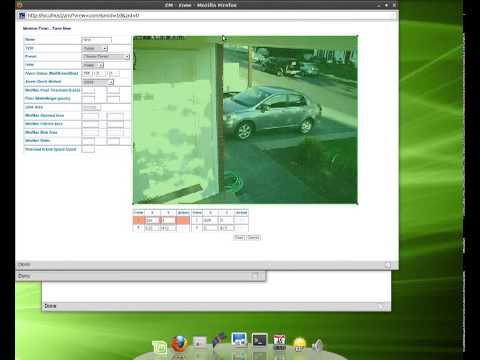Click the X field of point 2
Image resolution: width=480 pixels, height=360 pixels.
point(210,220)
